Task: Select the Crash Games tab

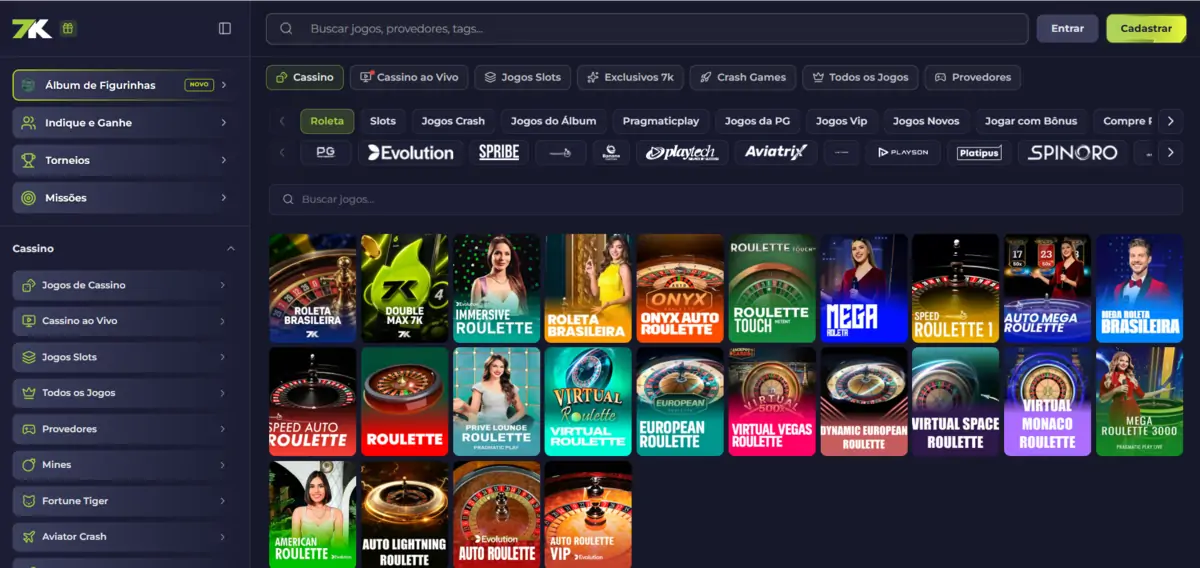Action: click(743, 77)
